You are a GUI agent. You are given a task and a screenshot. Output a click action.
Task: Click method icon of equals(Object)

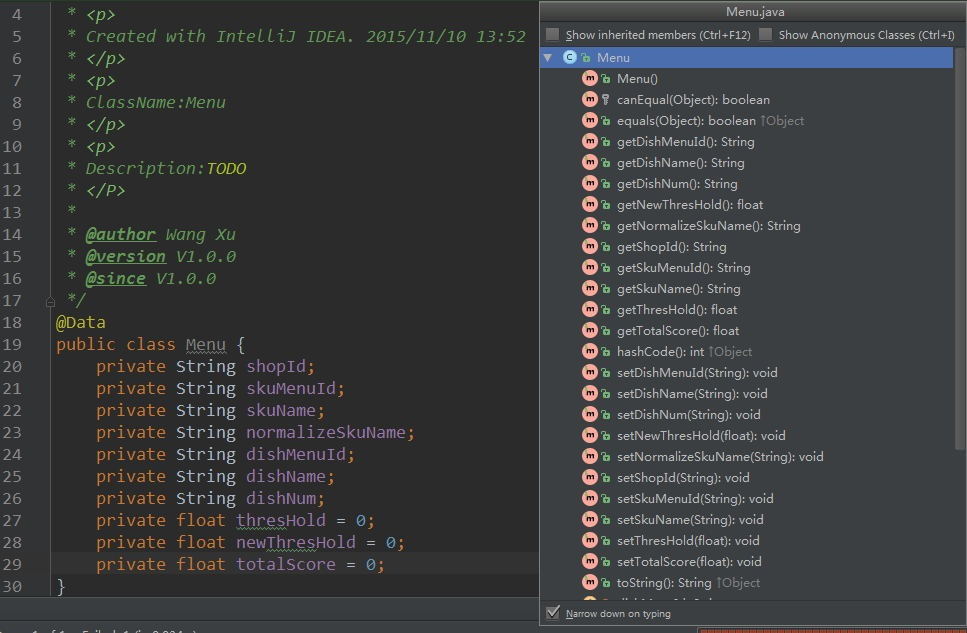[x=590, y=120]
